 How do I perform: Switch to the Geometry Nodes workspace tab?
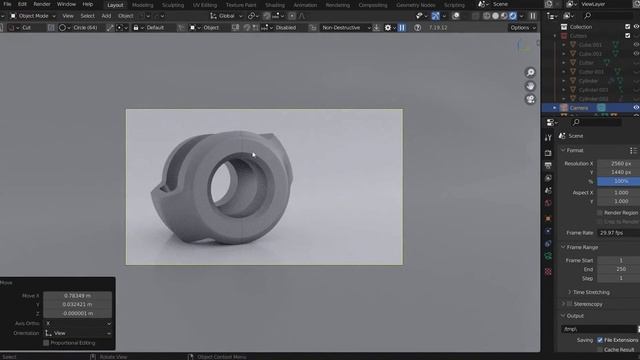pyautogui.click(x=416, y=5)
